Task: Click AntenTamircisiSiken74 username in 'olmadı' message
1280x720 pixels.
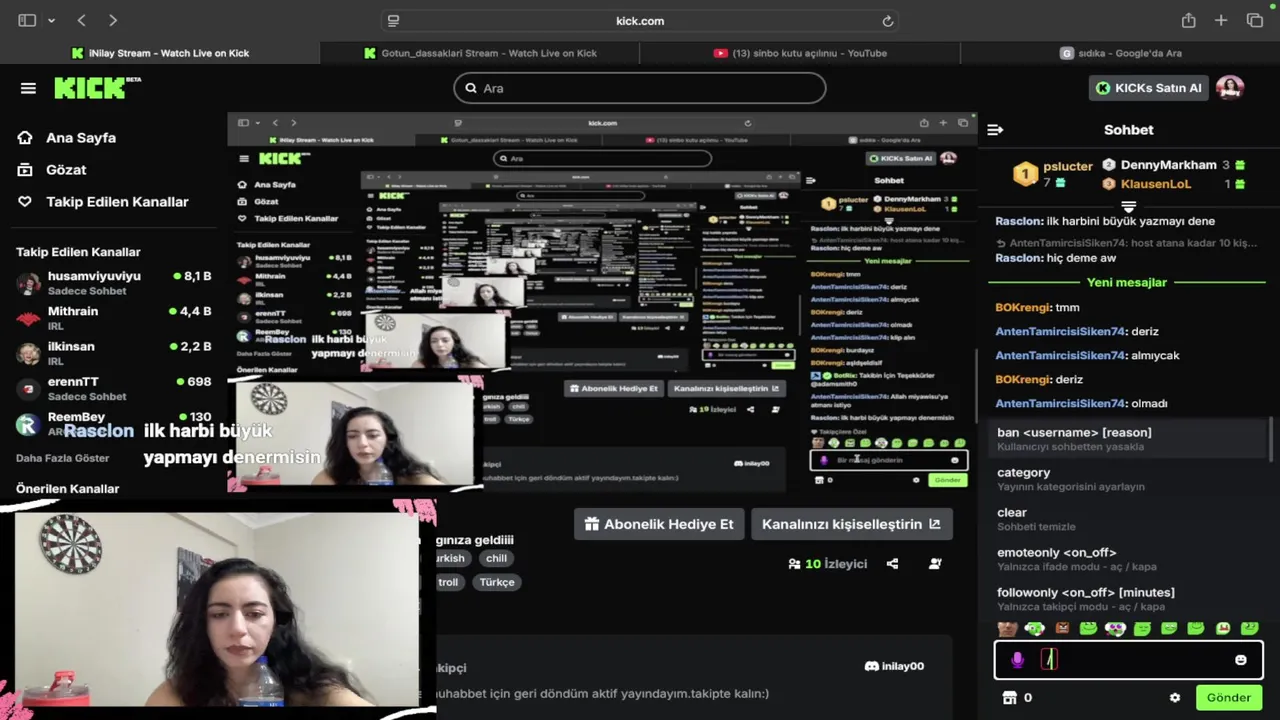Action: coord(1060,404)
